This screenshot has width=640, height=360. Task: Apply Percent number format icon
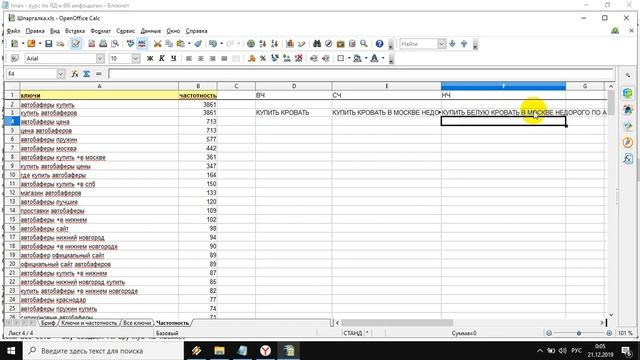263,58
